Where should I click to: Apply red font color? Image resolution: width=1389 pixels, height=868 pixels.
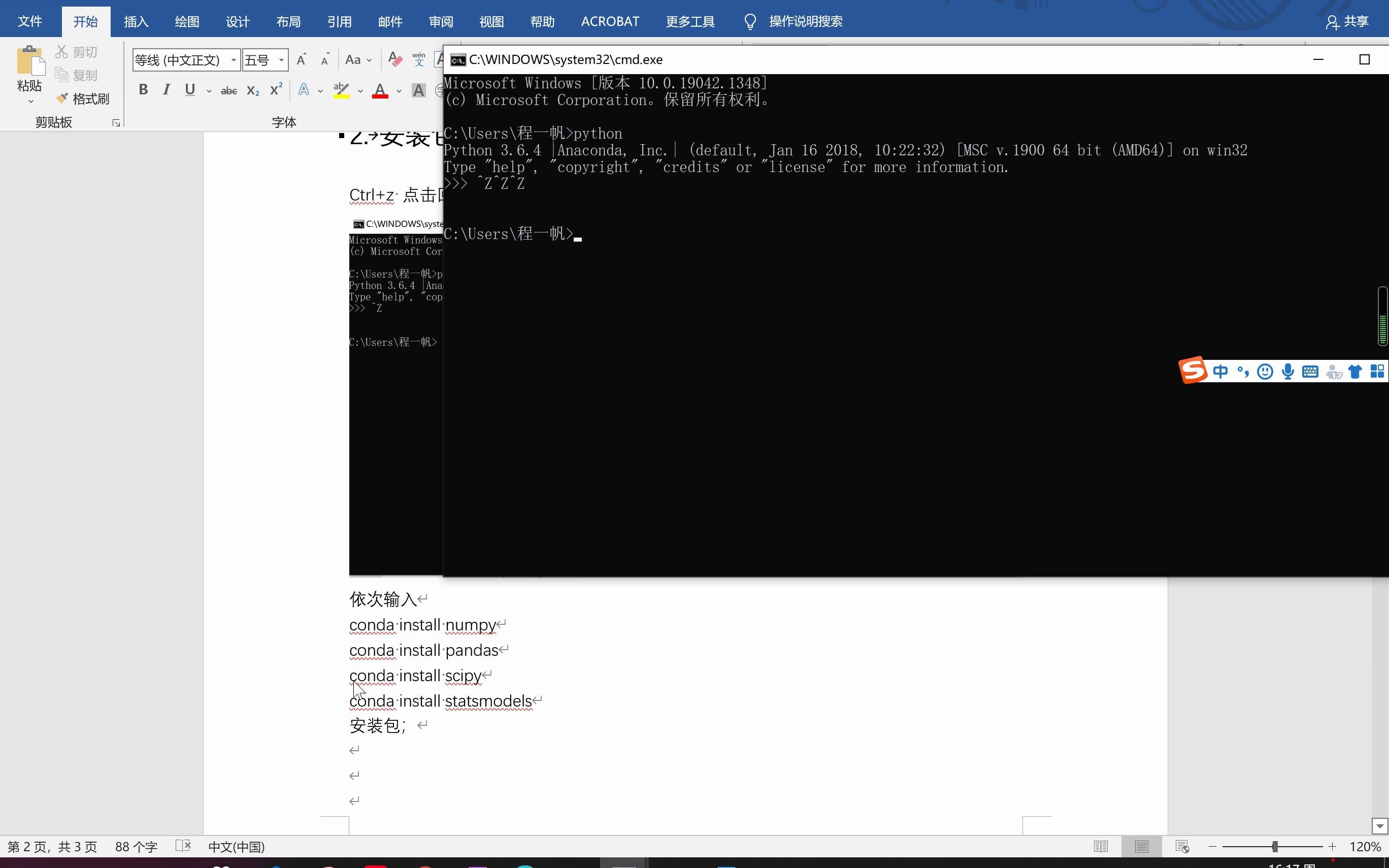point(380,90)
